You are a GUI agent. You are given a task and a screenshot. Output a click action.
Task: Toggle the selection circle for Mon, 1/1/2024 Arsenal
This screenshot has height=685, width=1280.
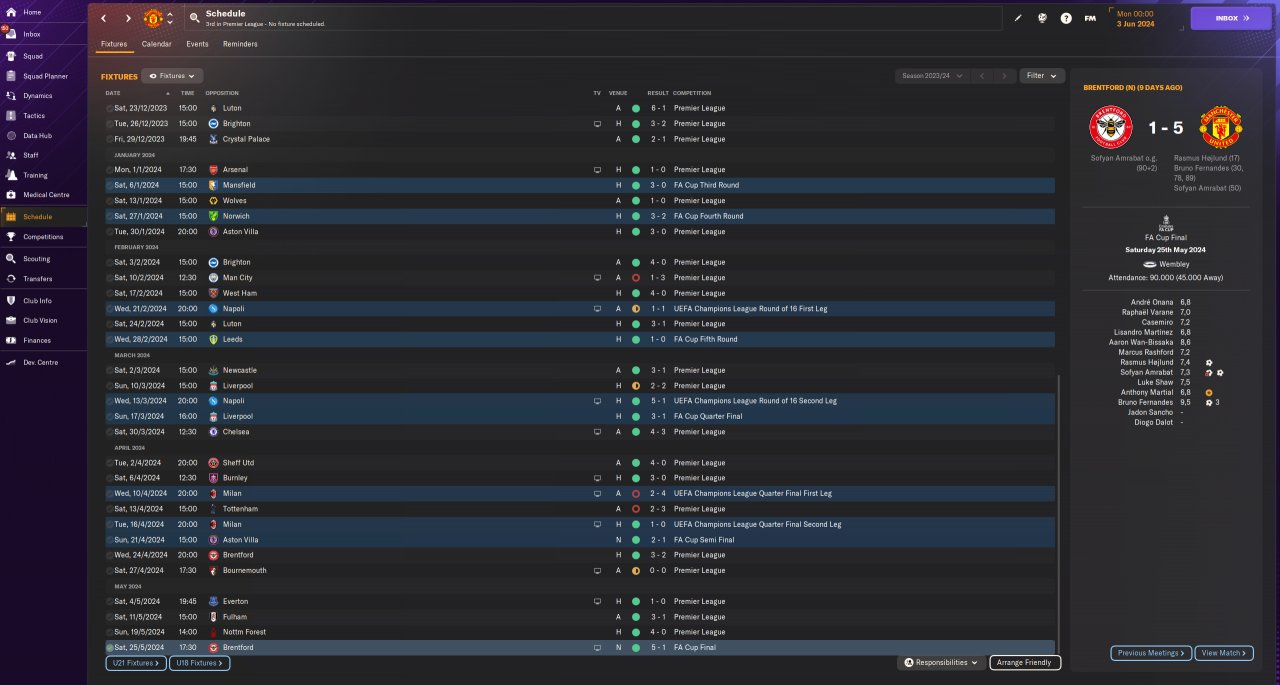(x=110, y=170)
